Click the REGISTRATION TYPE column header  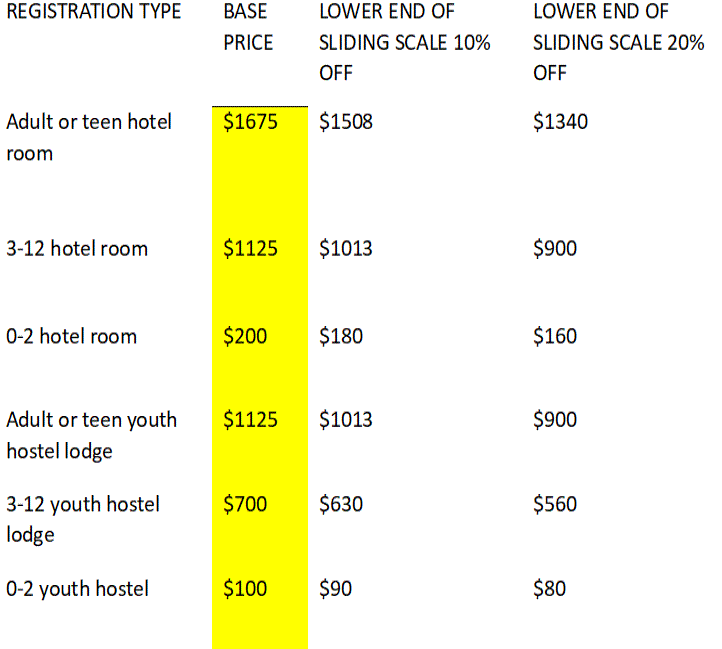(94, 12)
